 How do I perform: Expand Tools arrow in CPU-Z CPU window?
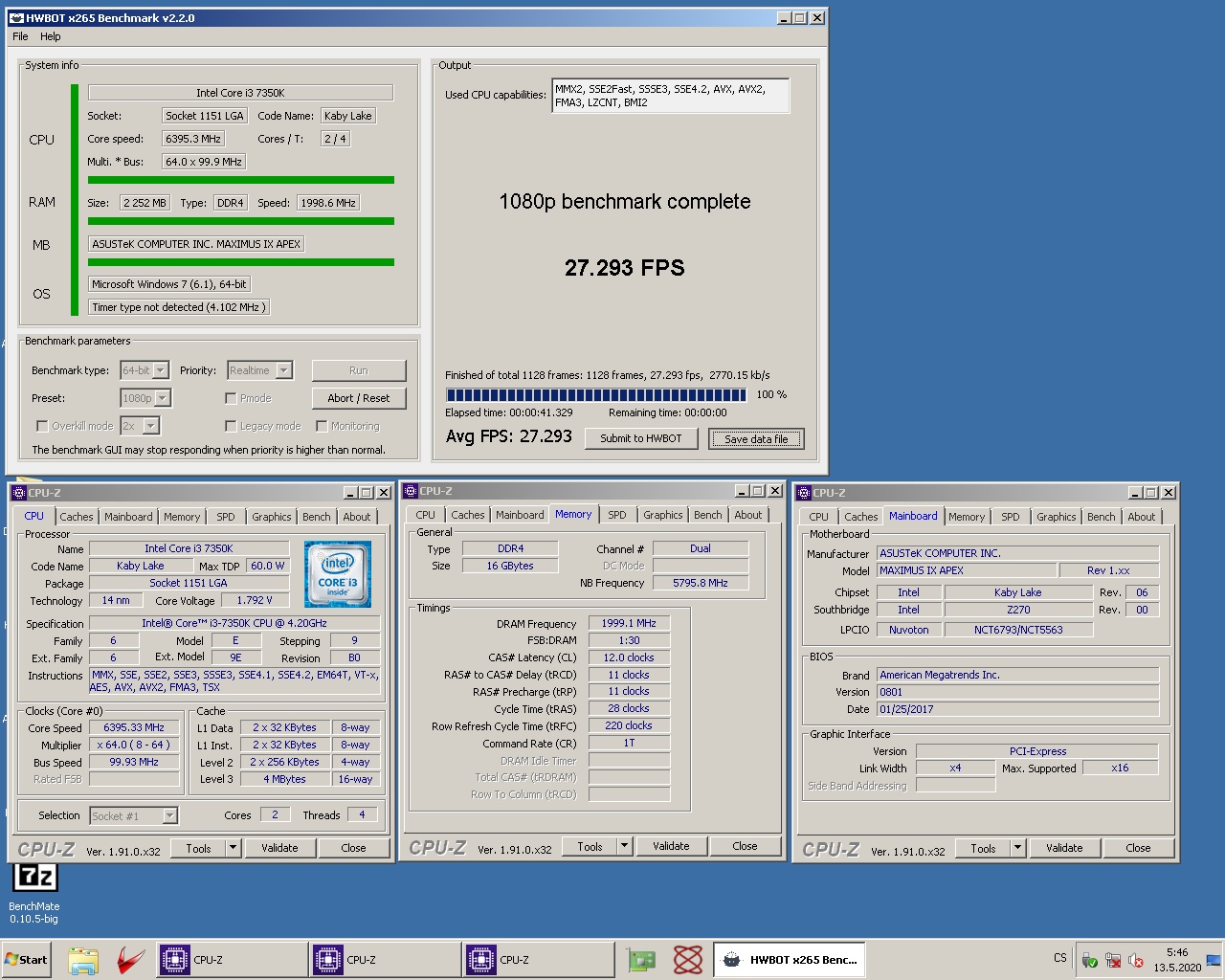point(233,848)
